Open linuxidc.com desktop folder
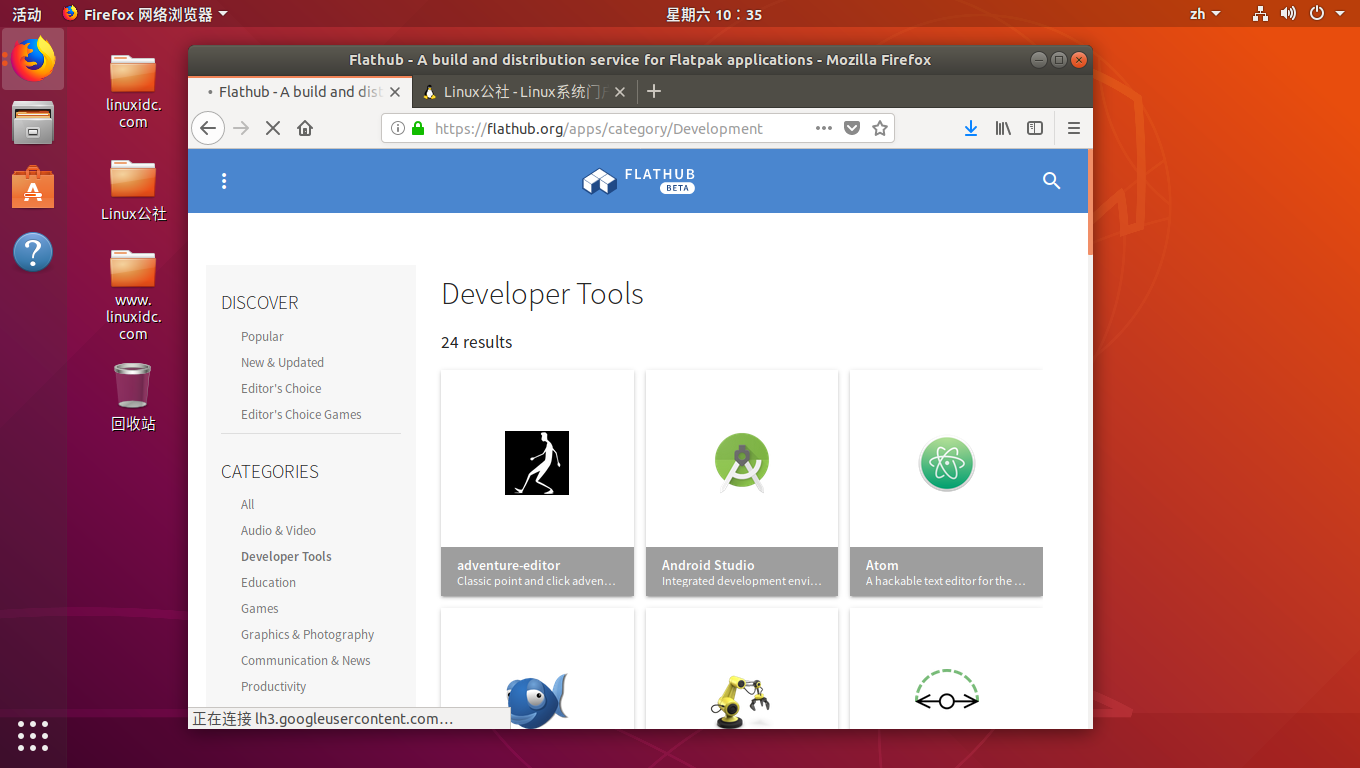Screen dimensions: 1360x768 [x=133, y=91]
